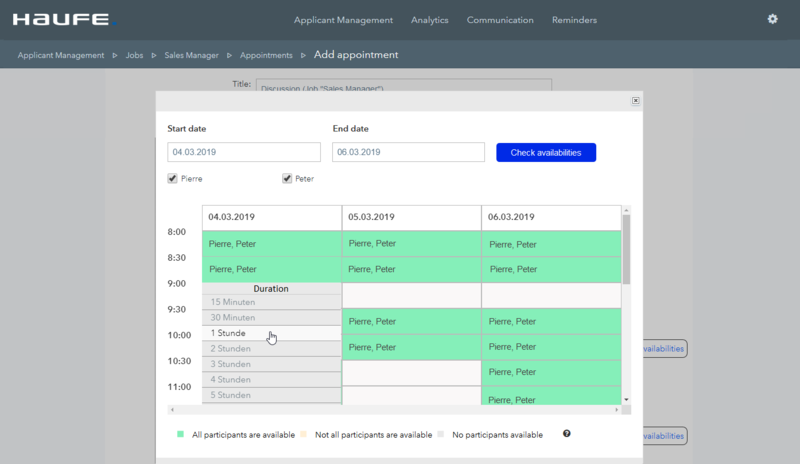Select 4 Stunden duration
The height and width of the screenshot is (464, 800).
(271, 380)
